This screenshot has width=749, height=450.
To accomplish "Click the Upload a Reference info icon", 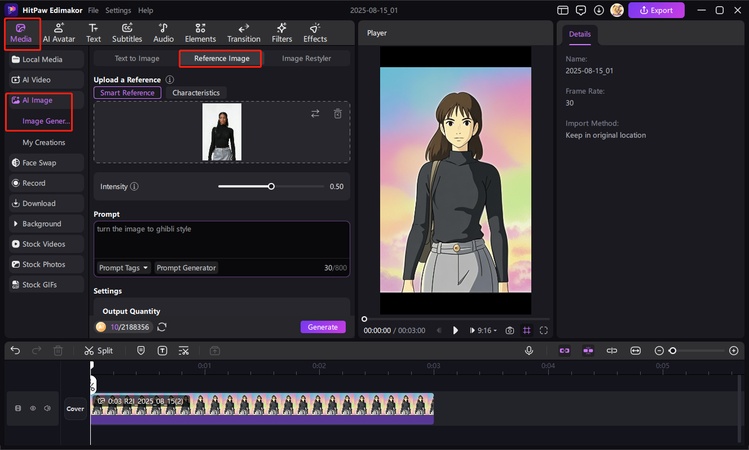I will [170, 79].
